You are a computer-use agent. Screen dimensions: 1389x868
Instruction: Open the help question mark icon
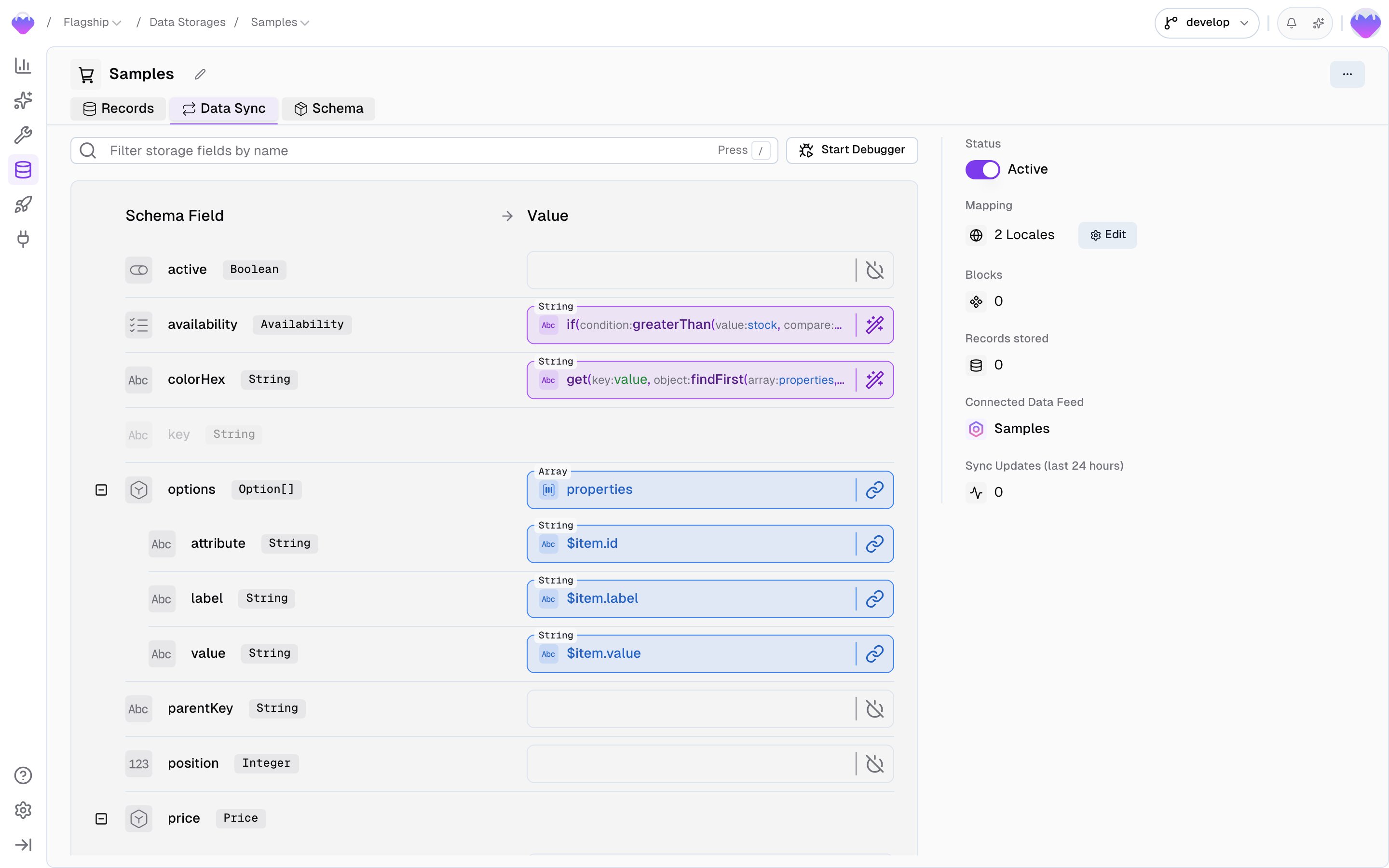pyautogui.click(x=23, y=775)
